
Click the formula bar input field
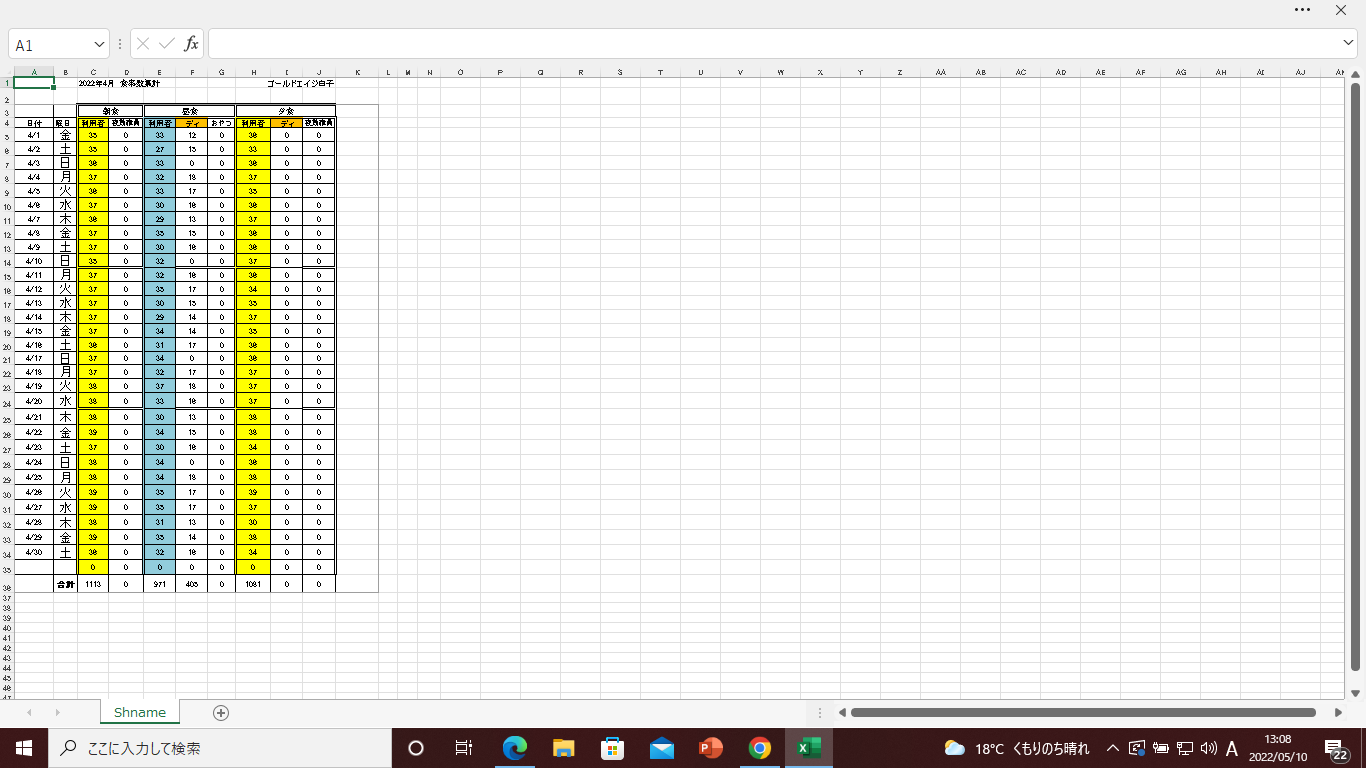point(770,44)
